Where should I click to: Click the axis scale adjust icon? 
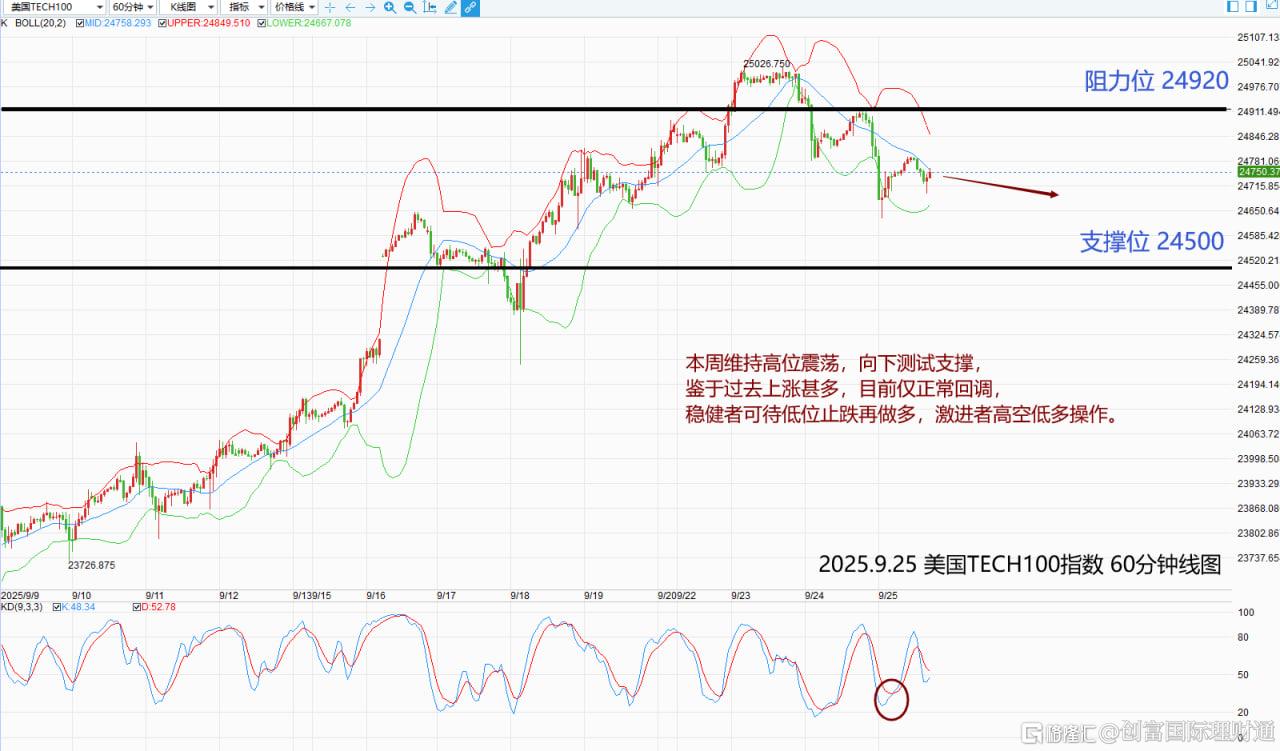click(430, 7)
